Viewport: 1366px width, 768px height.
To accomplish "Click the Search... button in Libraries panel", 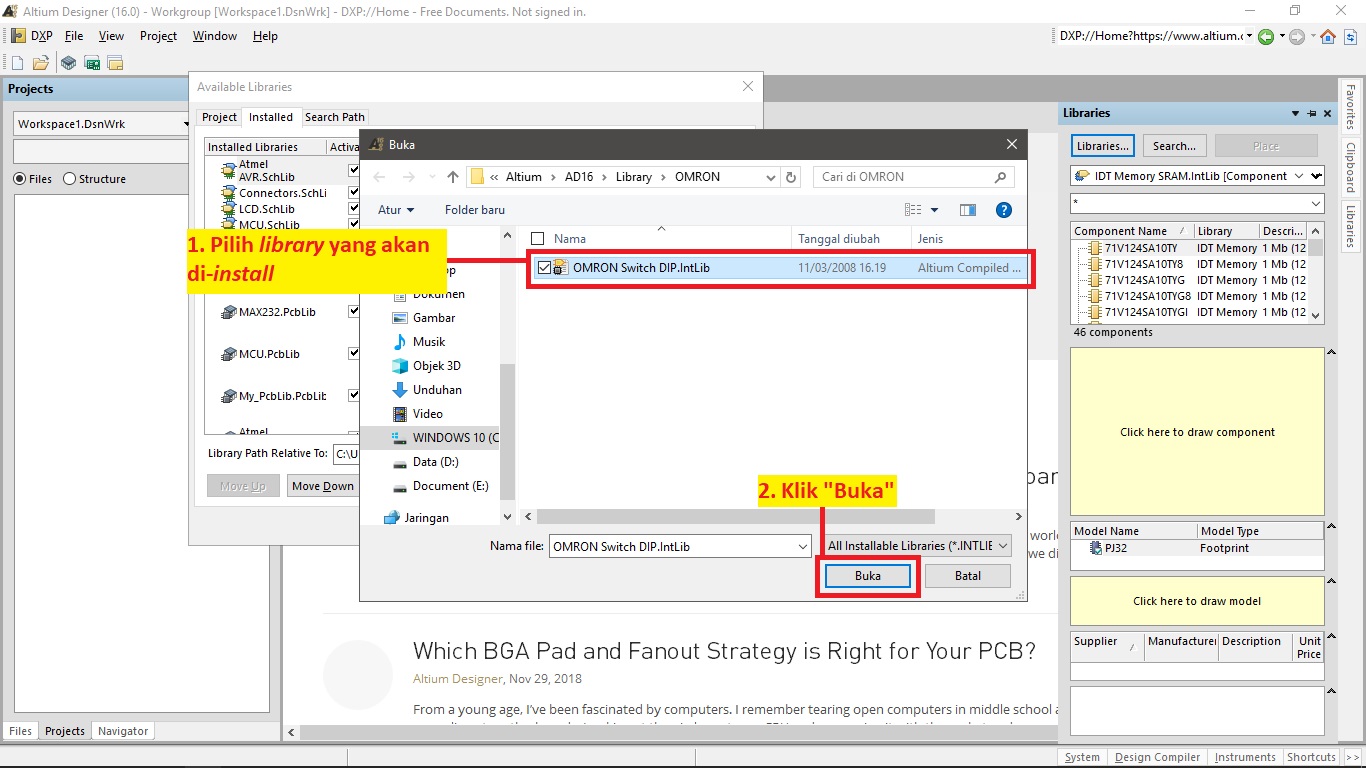I will [1174, 146].
